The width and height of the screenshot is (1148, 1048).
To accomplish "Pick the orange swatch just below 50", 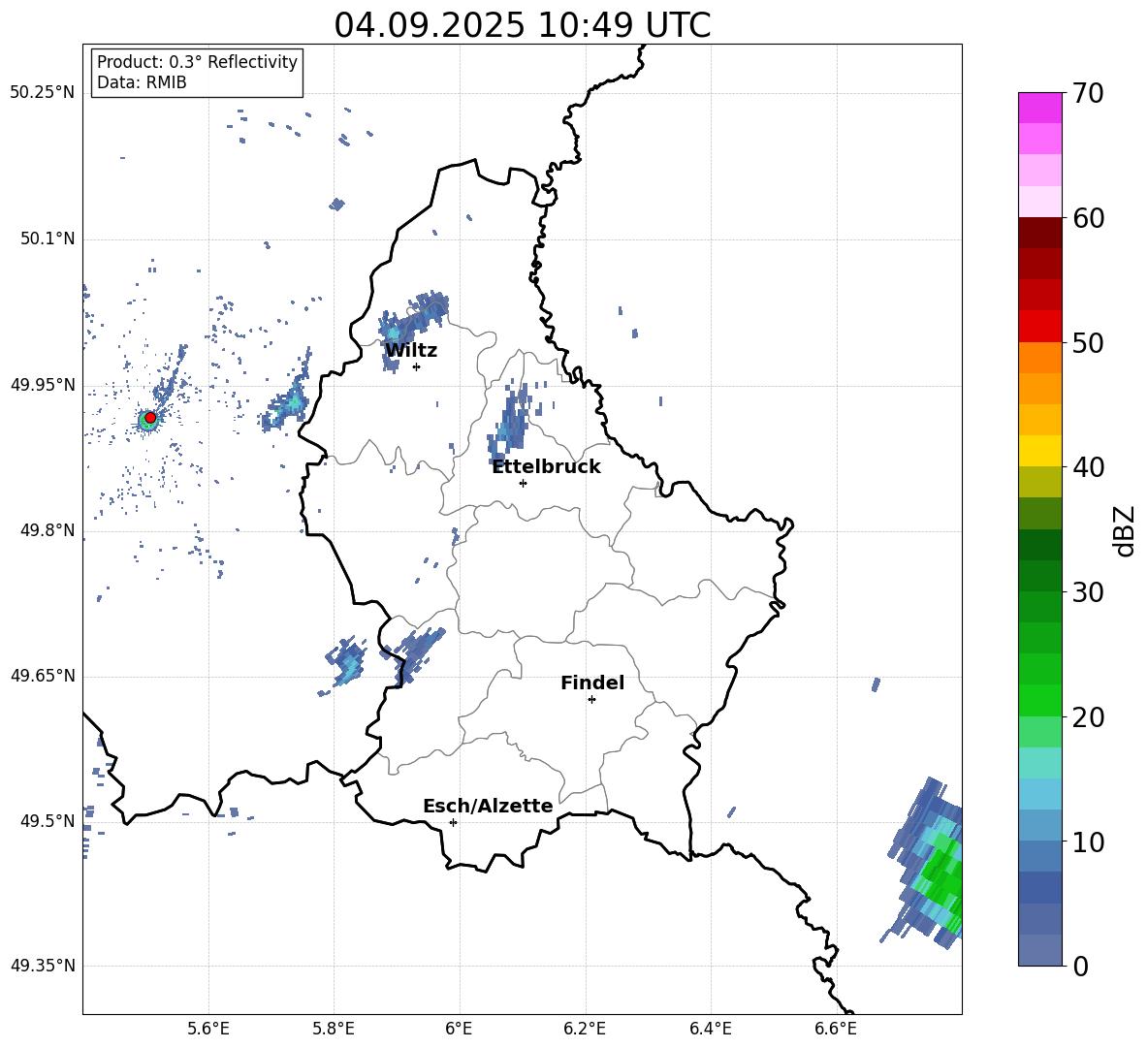I will point(1039,357).
